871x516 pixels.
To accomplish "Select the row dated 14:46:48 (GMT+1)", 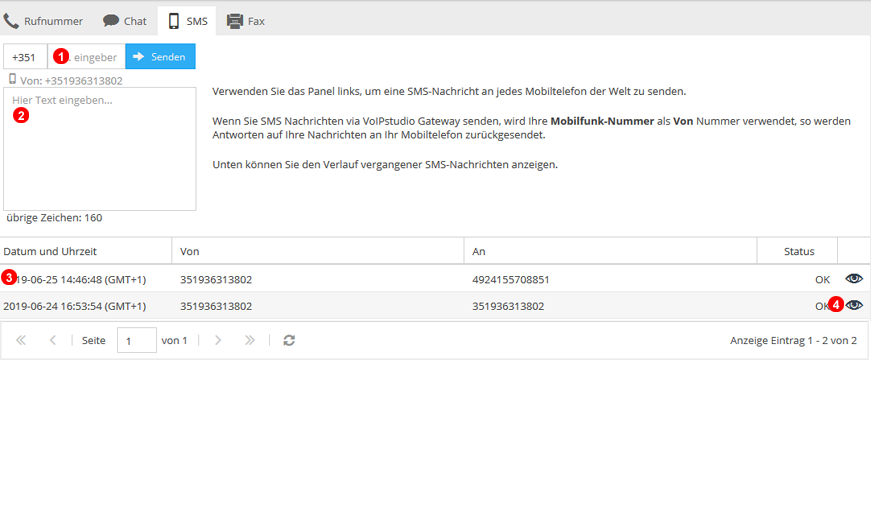I will (435, 279).
